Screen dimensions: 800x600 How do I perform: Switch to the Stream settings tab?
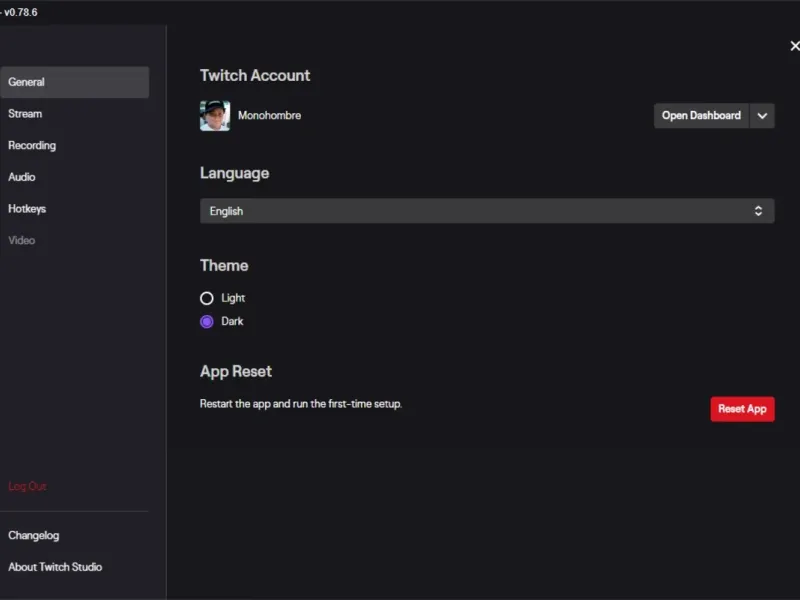click(x=26, y=114)
